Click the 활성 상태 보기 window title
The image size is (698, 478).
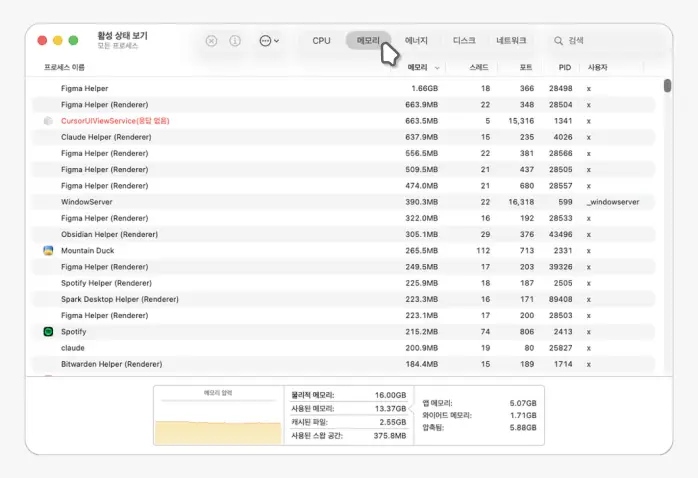(122, 36)
